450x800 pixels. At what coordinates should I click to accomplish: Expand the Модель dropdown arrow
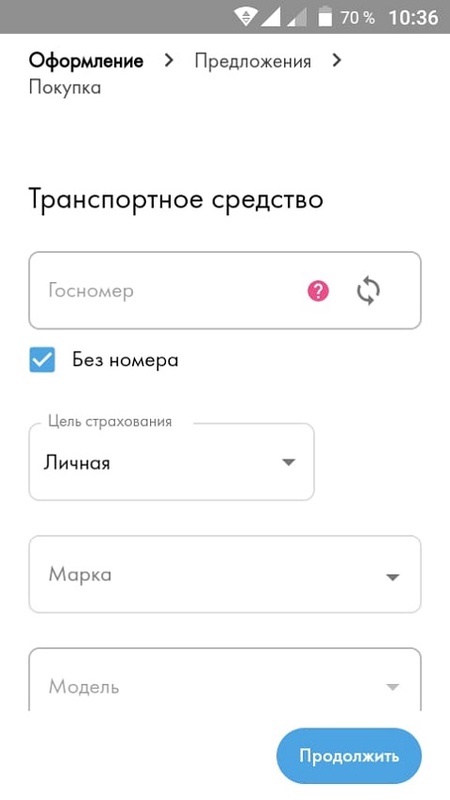[392, 687]
